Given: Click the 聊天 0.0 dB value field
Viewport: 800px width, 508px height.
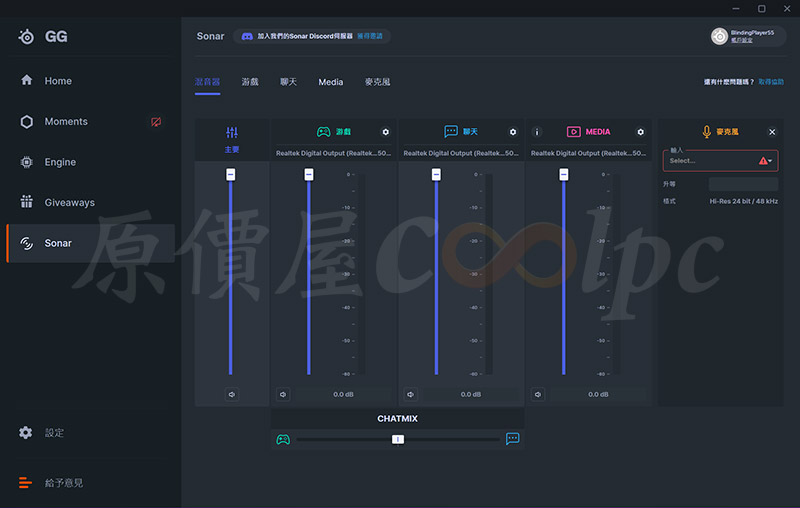Looking at the screenshot, I should (471, 394).
